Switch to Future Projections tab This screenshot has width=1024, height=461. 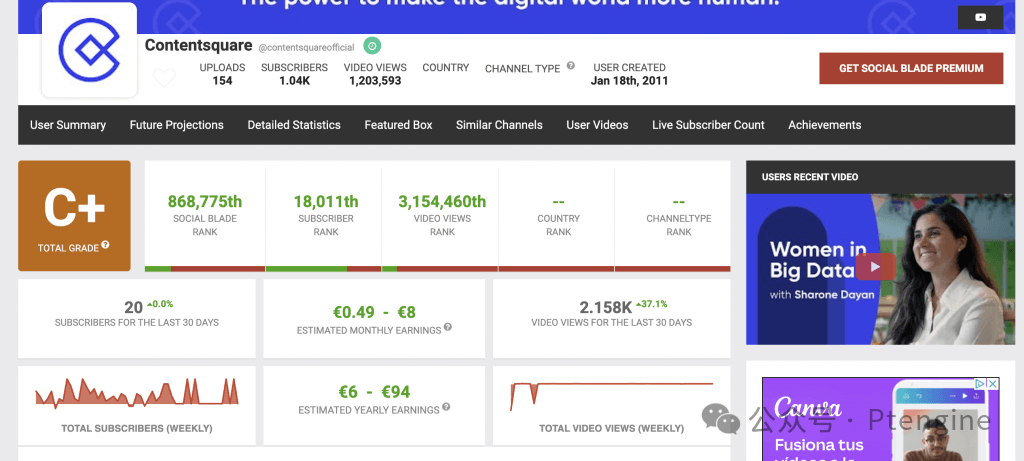(176, 125)
